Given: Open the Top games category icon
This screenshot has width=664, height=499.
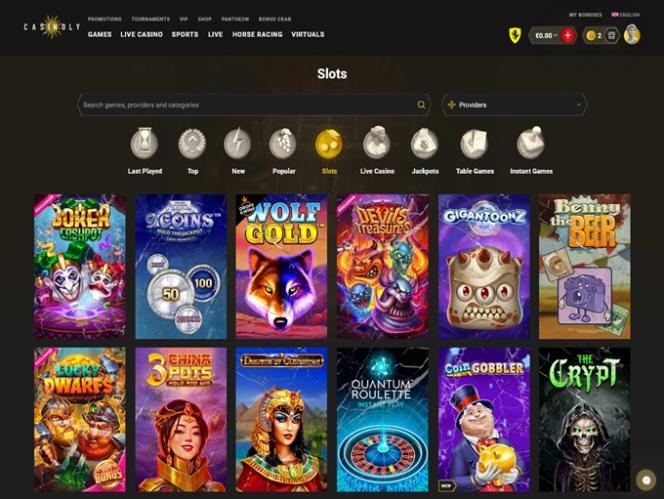Looking at the screenshot, I should tap(192, 143).
